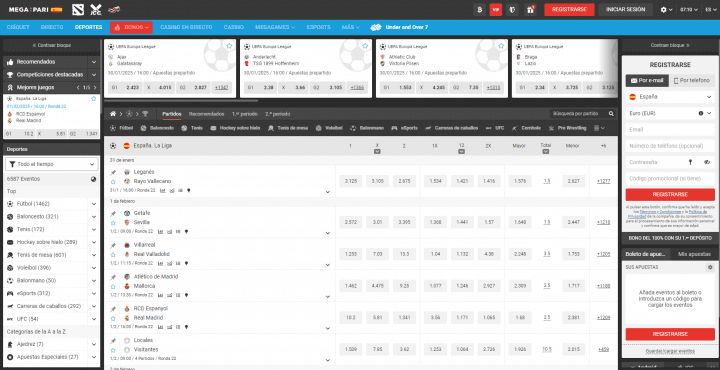720x370 pixels.
Task: Favorite the Ajax vs Galatasaray card star
Action: point(229,46)
